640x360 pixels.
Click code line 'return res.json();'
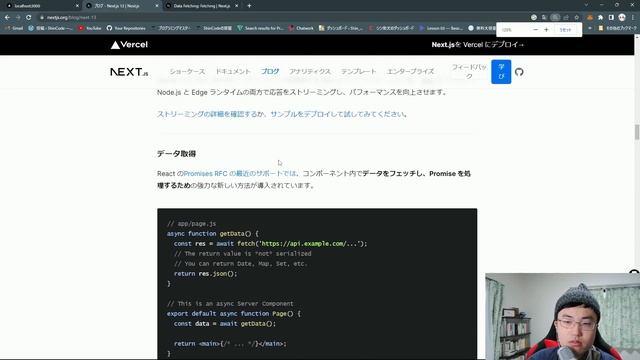(205, 273)
